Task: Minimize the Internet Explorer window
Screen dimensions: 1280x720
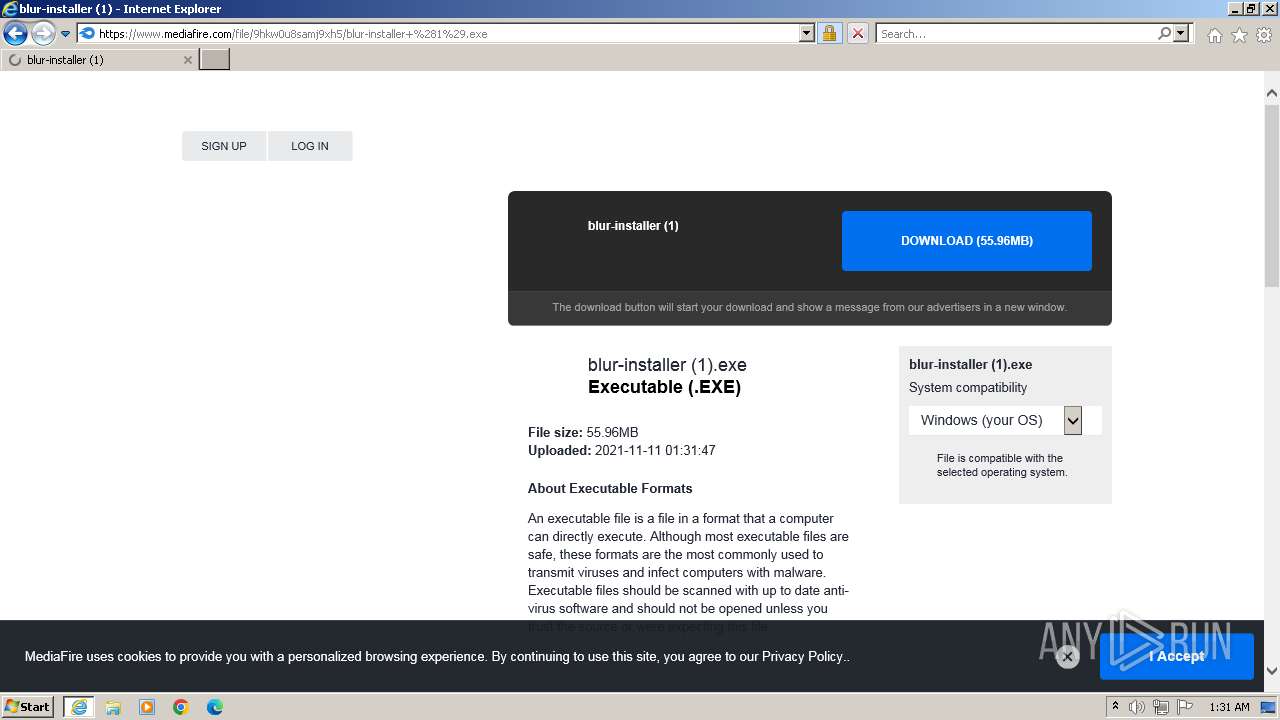Action: (1235, 9)
